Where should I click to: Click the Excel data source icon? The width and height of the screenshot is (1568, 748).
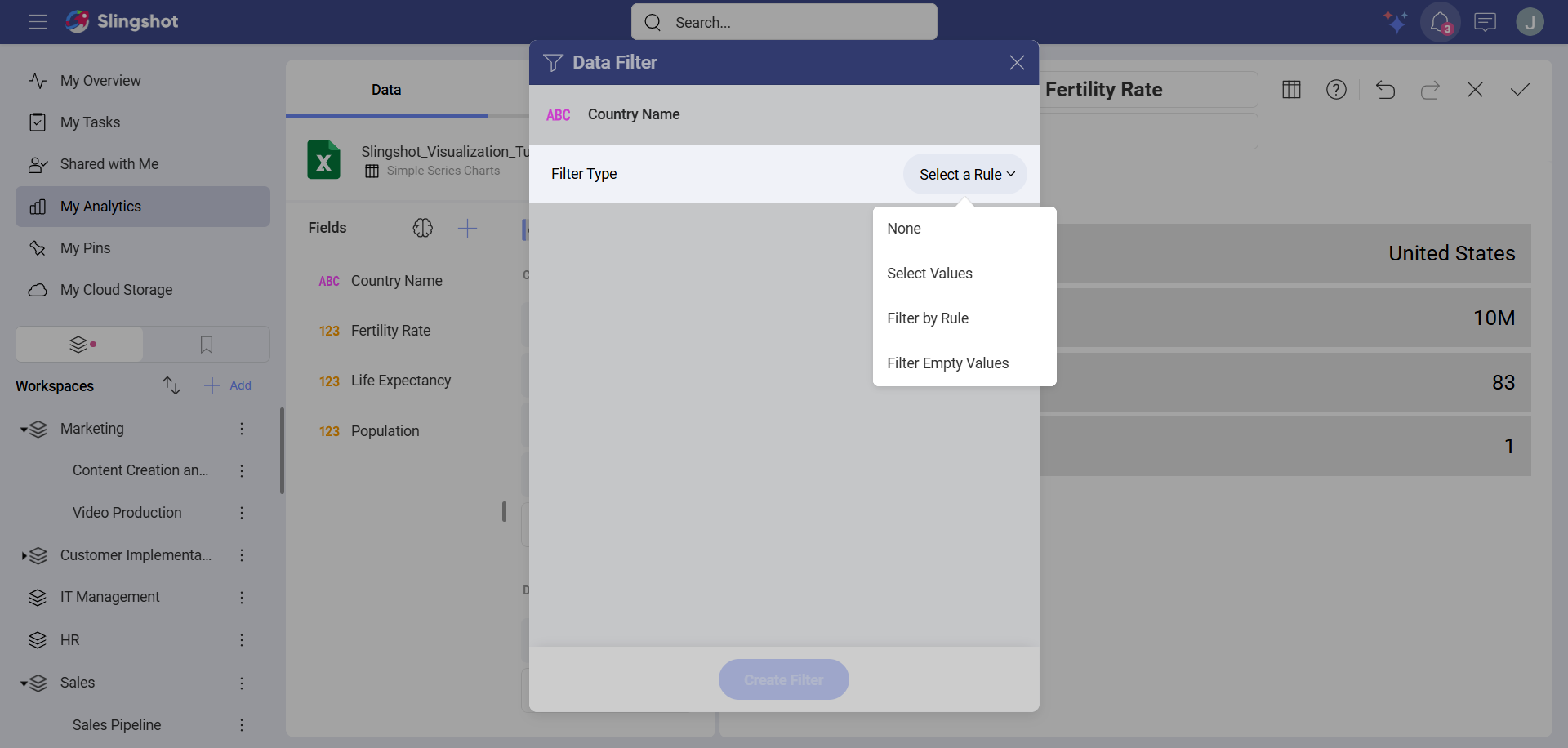click(x=323, y=159)
